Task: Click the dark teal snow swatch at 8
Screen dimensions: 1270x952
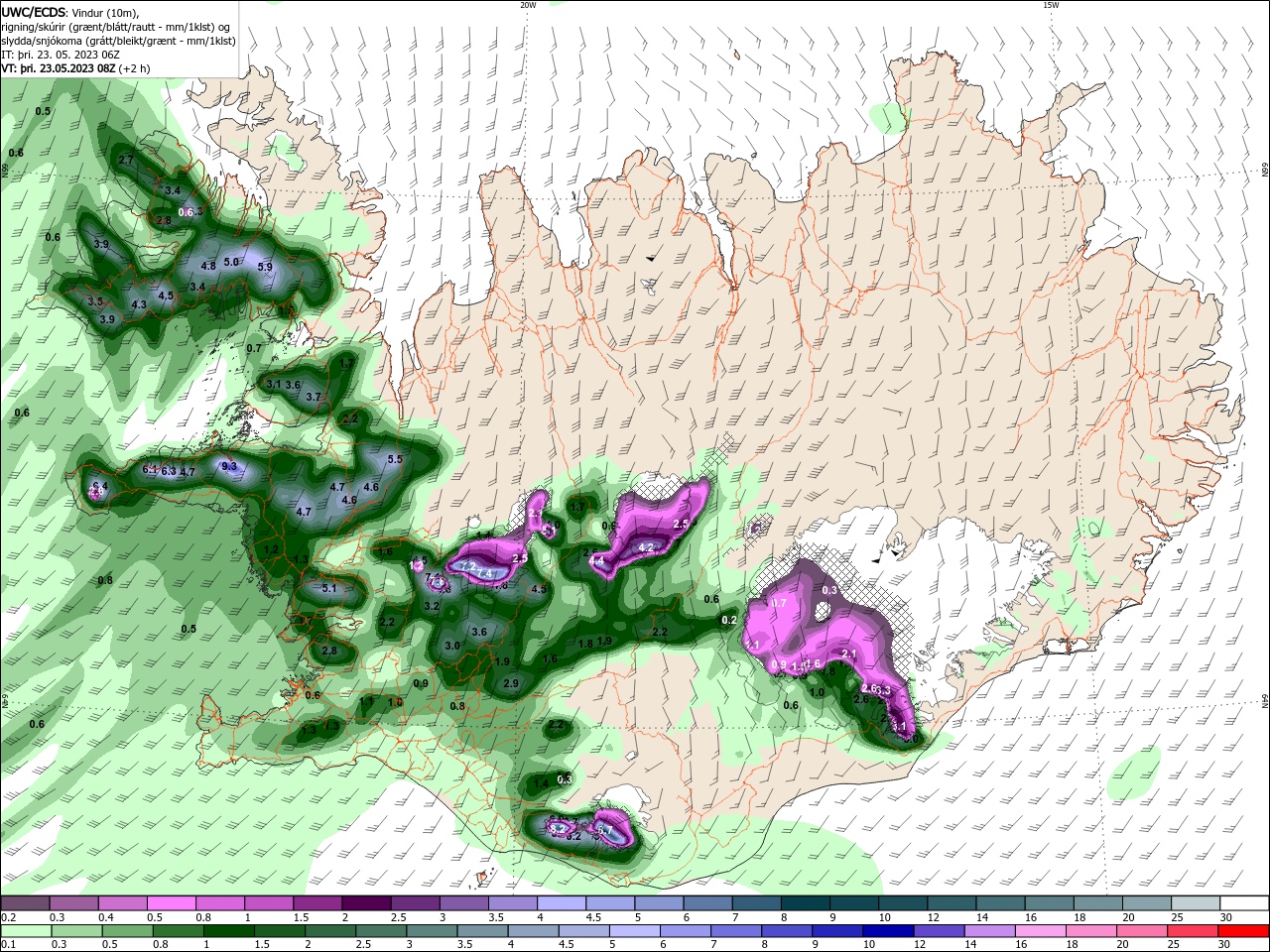Action: [807, 903]
